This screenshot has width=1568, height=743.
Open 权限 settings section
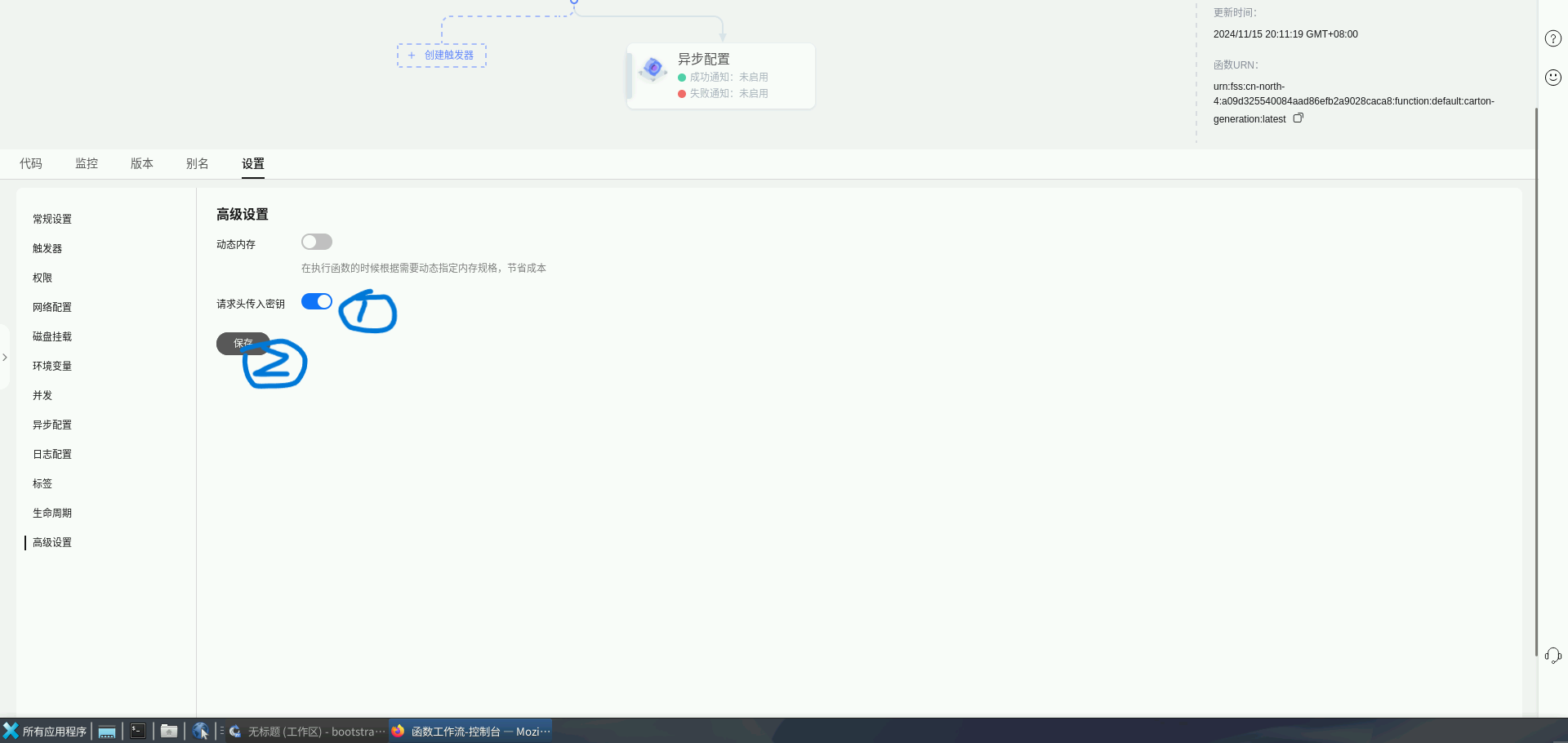[x=42, y=278]
